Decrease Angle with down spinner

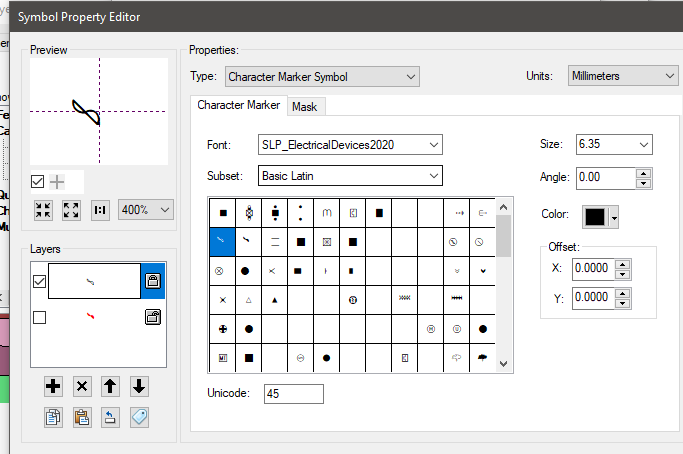(x=643, y=183)
